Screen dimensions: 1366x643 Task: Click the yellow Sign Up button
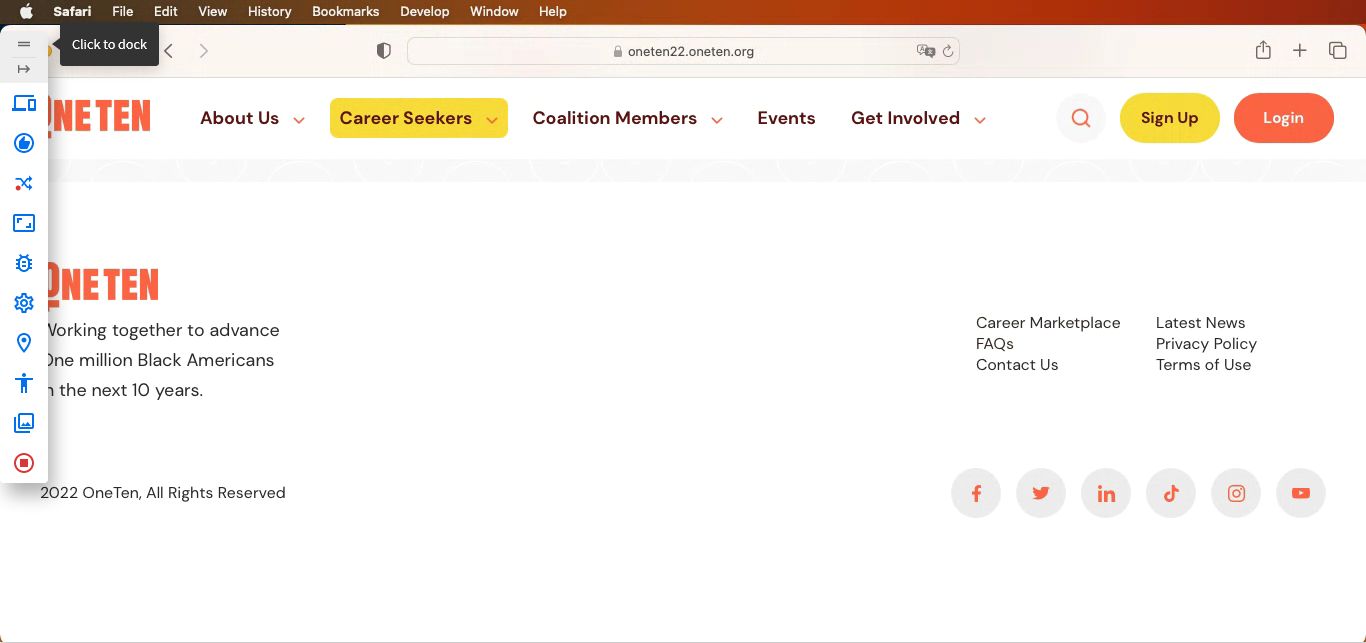click(x=1170, y=118)
